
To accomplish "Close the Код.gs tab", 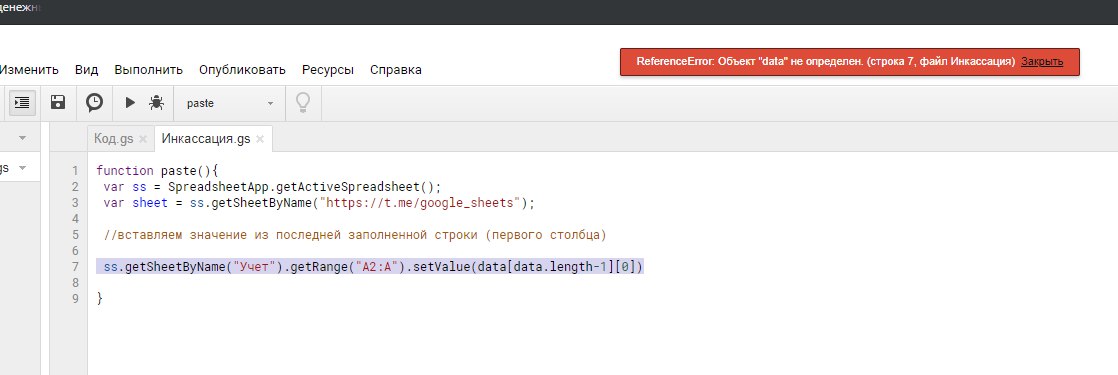I will 143,140.
